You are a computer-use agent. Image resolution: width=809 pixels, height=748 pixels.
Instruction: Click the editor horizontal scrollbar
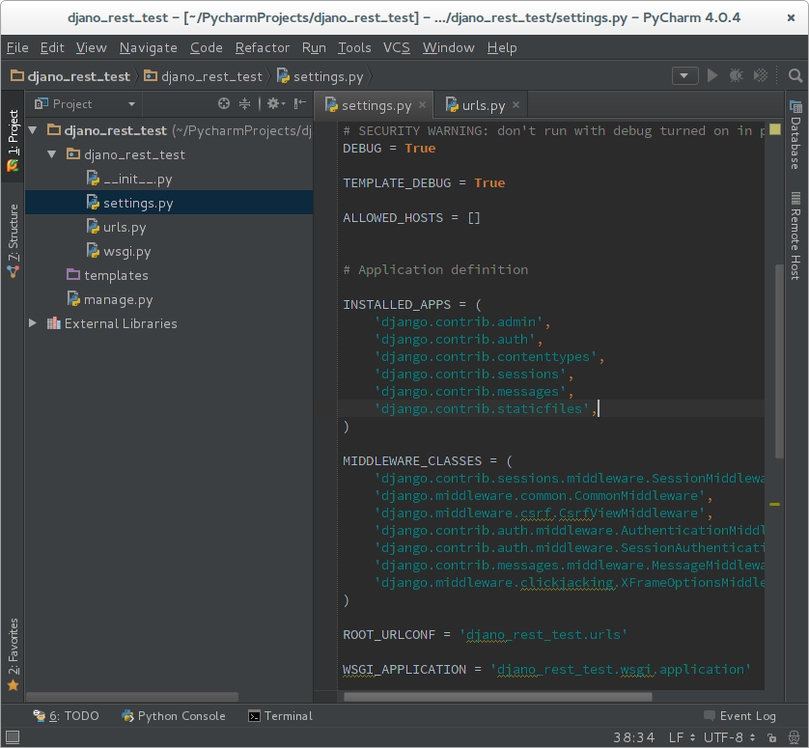498,697
